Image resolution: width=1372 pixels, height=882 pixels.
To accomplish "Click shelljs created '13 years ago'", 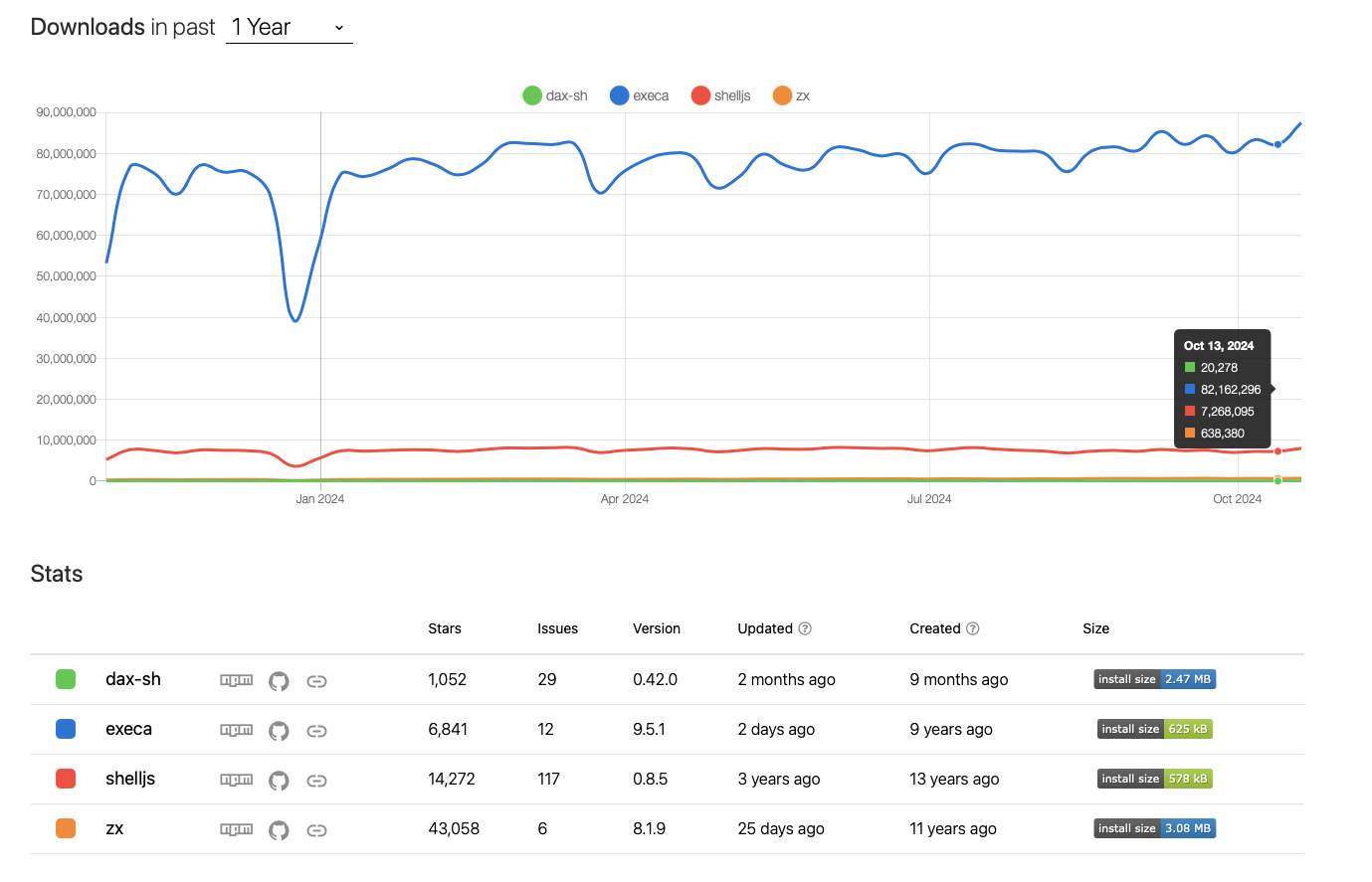I will 954,779.
